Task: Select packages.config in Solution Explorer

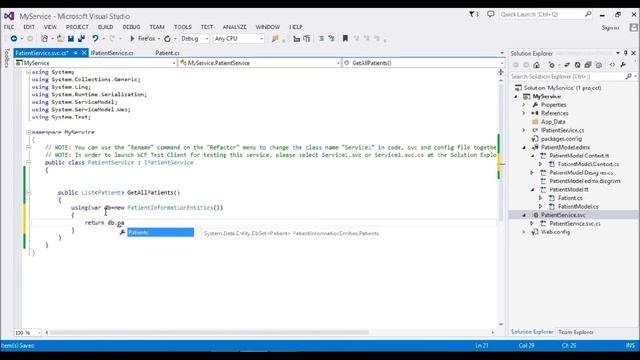Action: click(561, 139)
